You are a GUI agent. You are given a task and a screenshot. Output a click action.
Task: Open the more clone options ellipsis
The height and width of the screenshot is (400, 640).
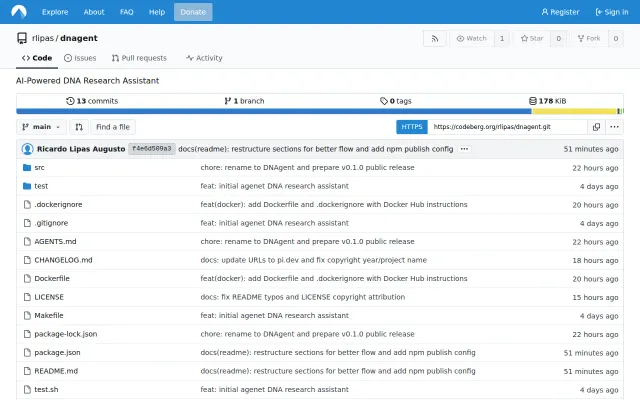click(614, 127)
